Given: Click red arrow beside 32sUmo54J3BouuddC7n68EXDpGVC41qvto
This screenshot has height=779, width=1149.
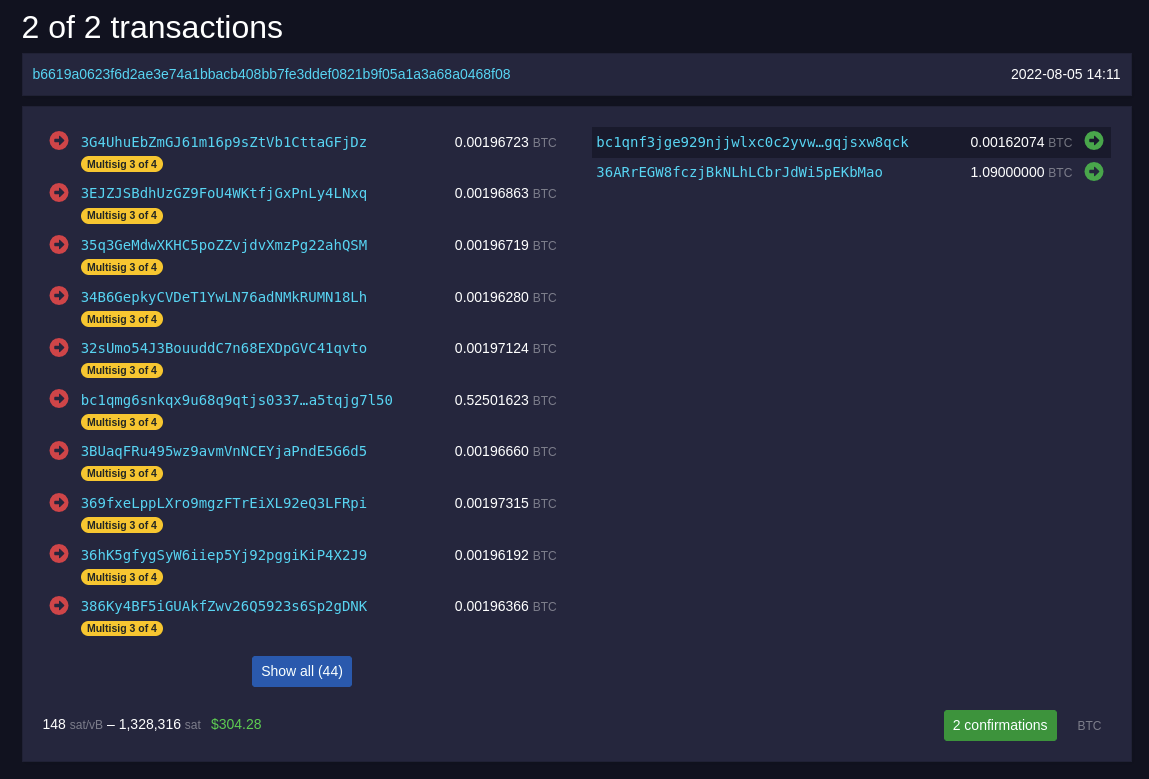Looking at the screenshot, I should pyautogui.click(x=59, y=347).
